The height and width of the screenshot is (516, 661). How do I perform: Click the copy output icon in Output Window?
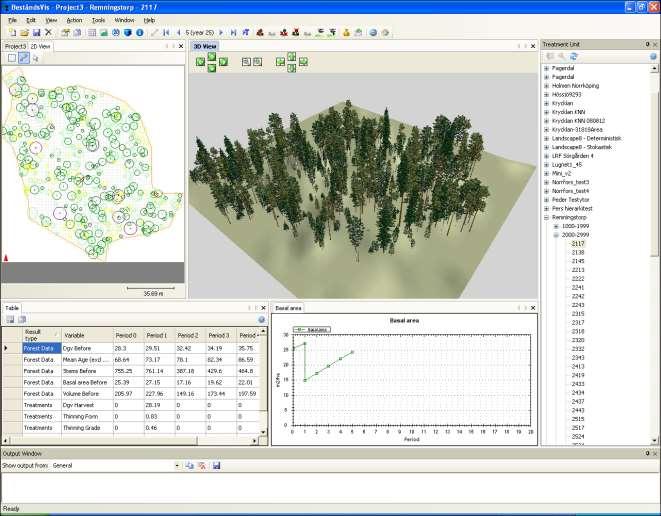pyautogui.click(x=189, y=465)
